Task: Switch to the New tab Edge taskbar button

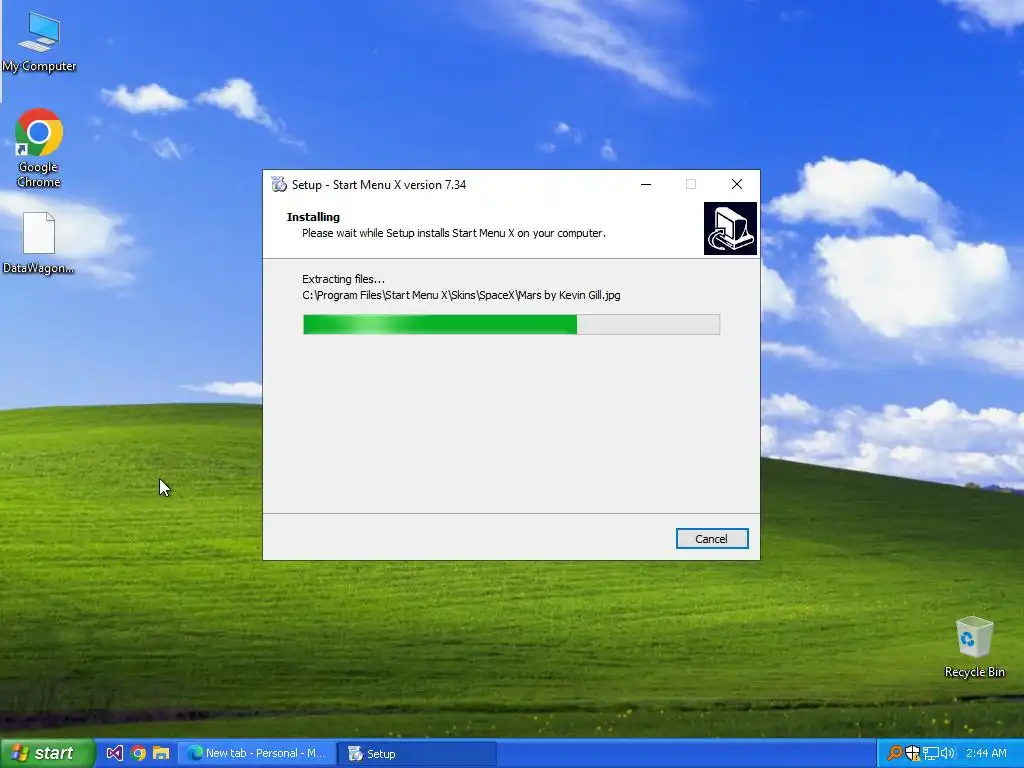Action: (x=257, y=754)
